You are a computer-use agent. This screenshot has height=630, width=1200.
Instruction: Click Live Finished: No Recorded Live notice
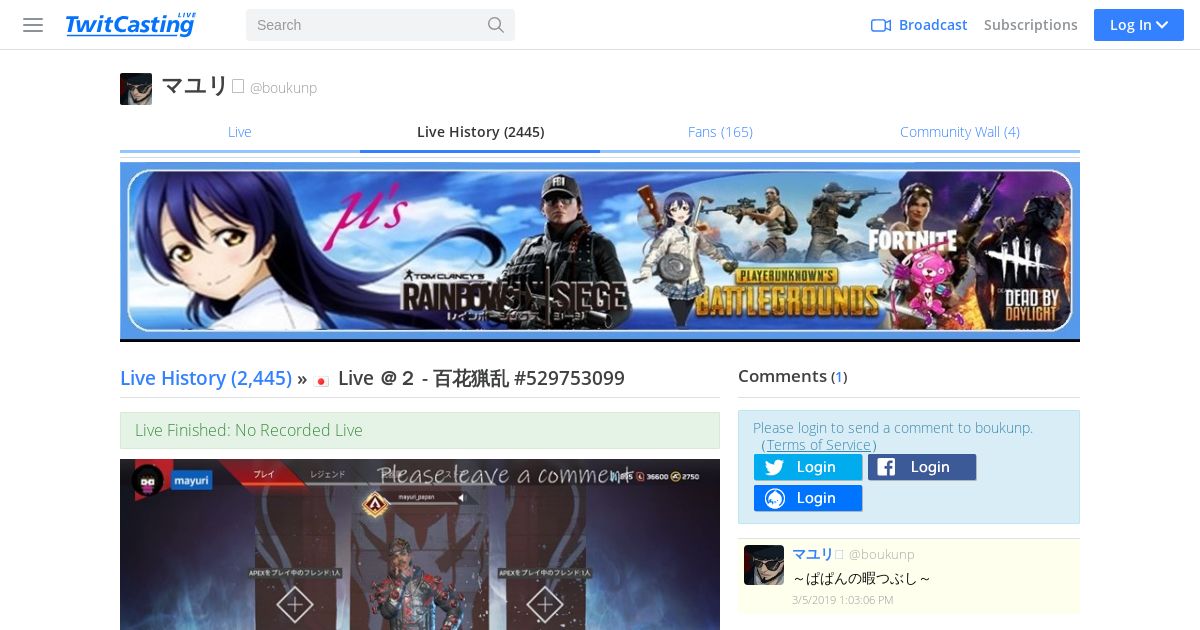tap(420, 430)
